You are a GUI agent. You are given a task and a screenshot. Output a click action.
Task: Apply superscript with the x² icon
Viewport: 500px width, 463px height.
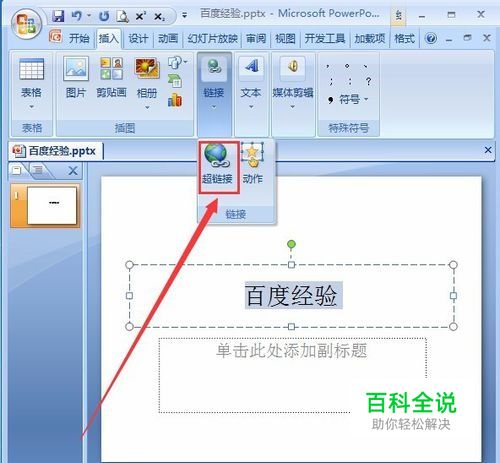coord(141,16)
